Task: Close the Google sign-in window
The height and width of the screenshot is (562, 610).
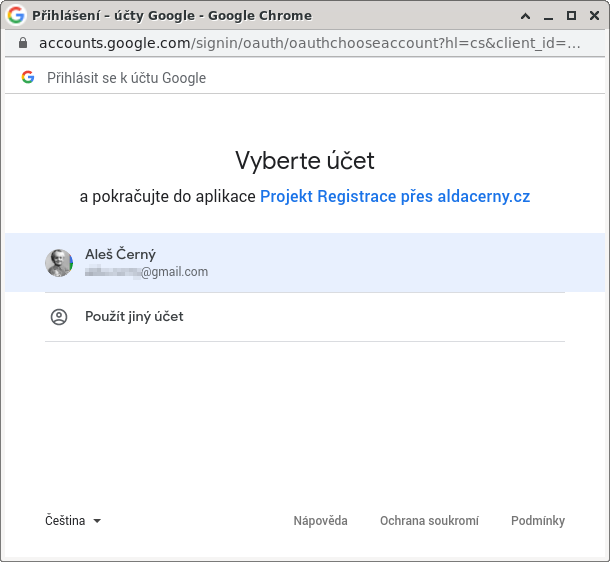Action: click(x=594, y=16)
